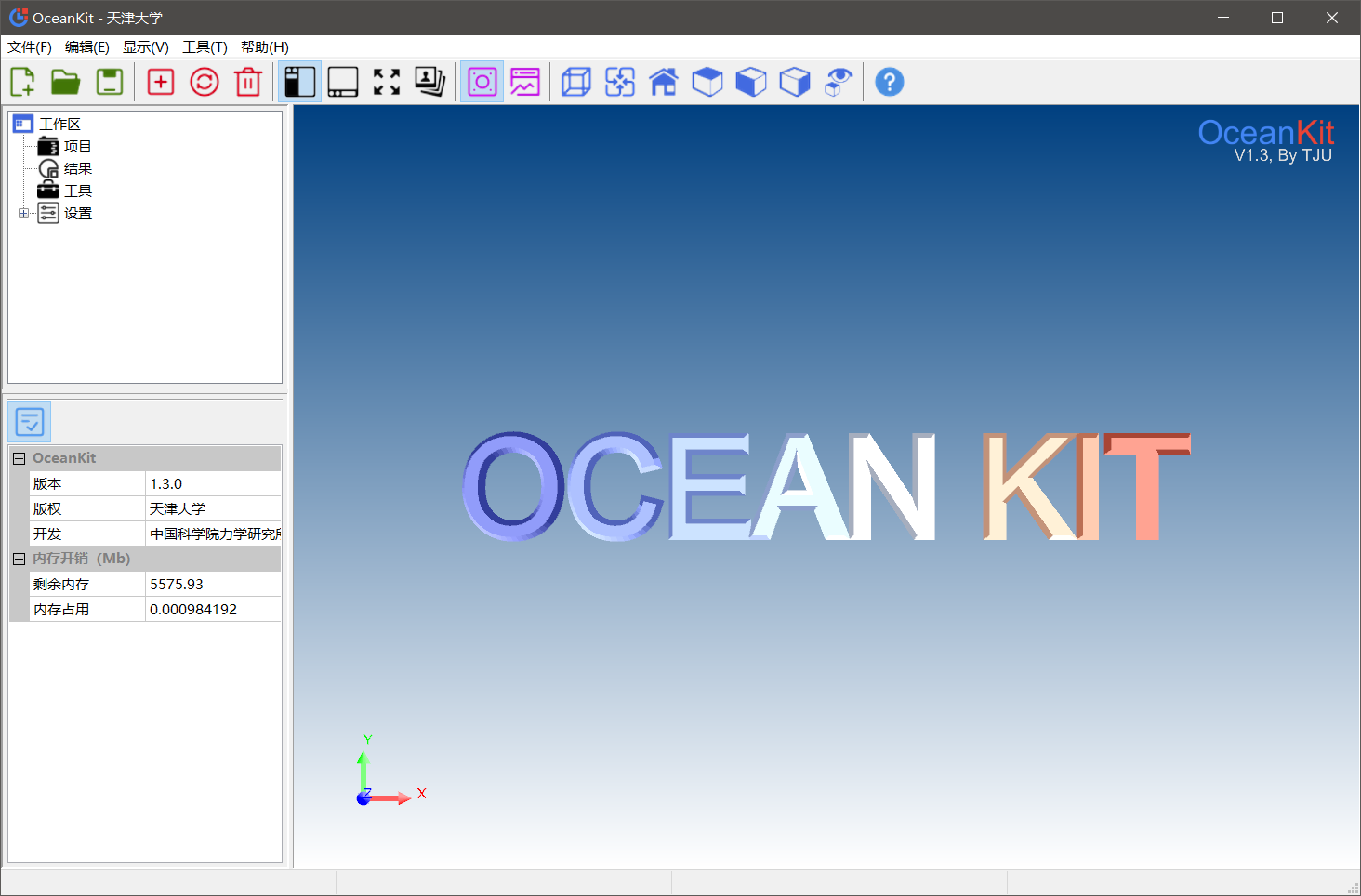Save using the green floppy disk icon
This screenshot has width=1361, height=896.
coord(110,82)
